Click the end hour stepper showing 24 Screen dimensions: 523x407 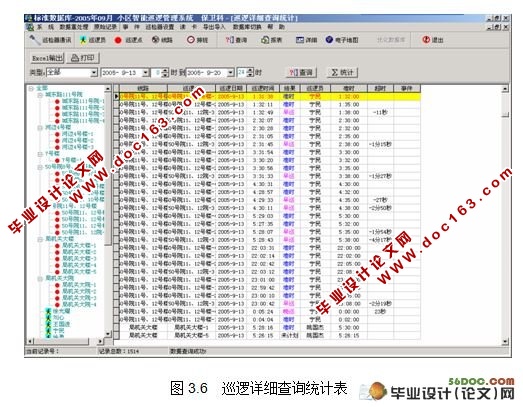click(x=245, y=72)
